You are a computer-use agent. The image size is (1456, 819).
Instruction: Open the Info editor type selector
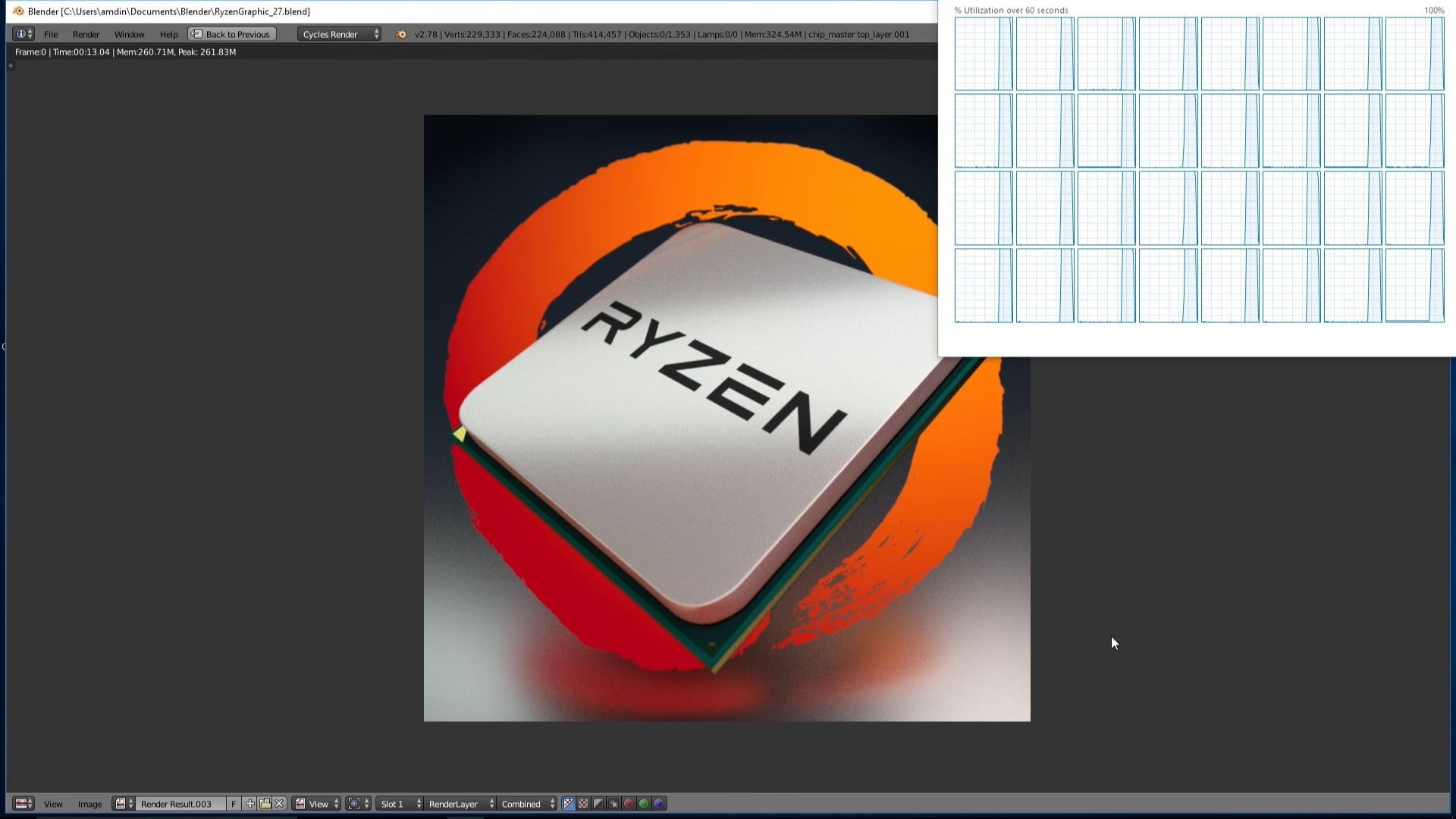click(24, 34)
